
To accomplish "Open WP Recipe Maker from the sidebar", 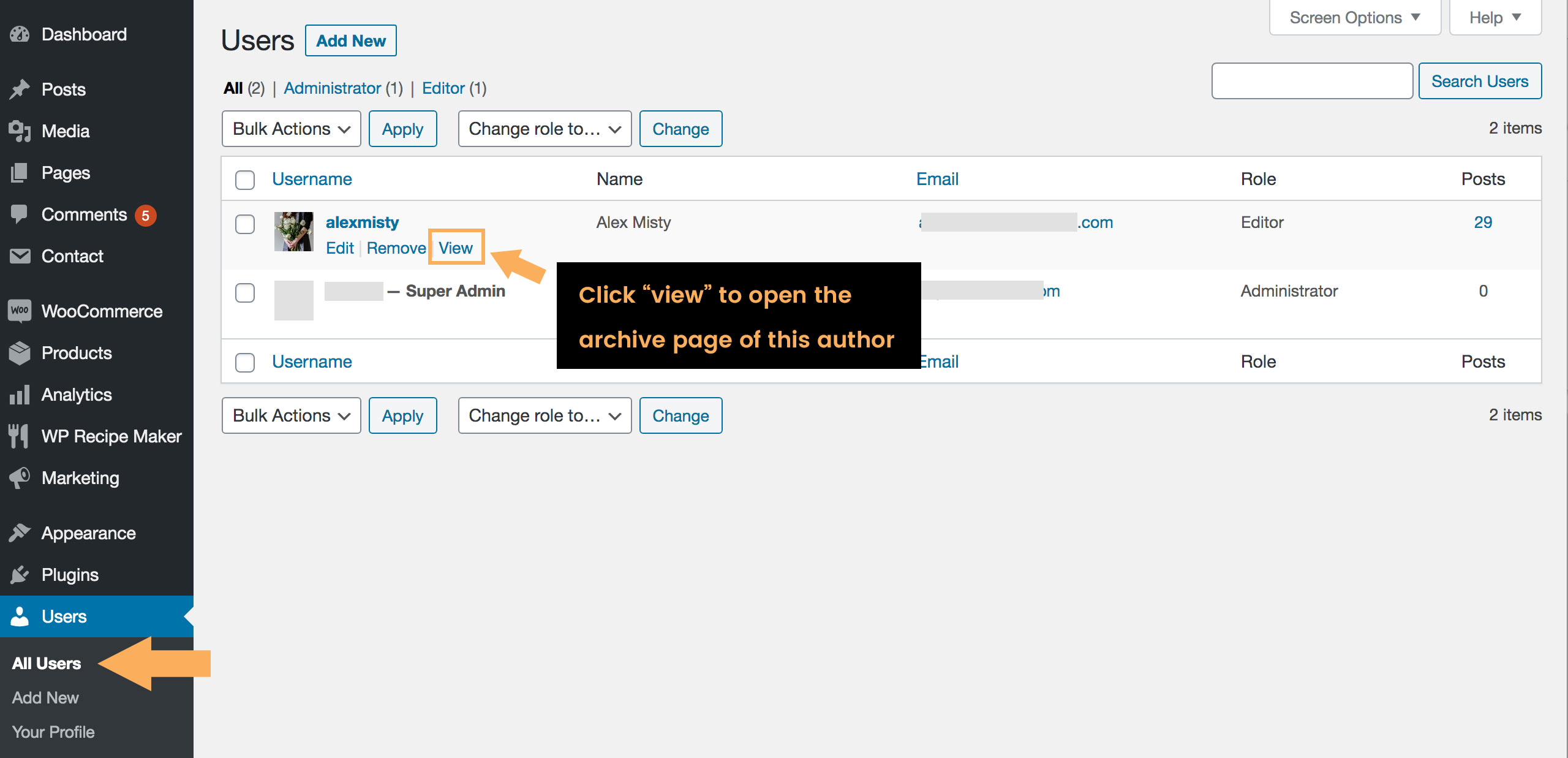I will click(20, 436).
